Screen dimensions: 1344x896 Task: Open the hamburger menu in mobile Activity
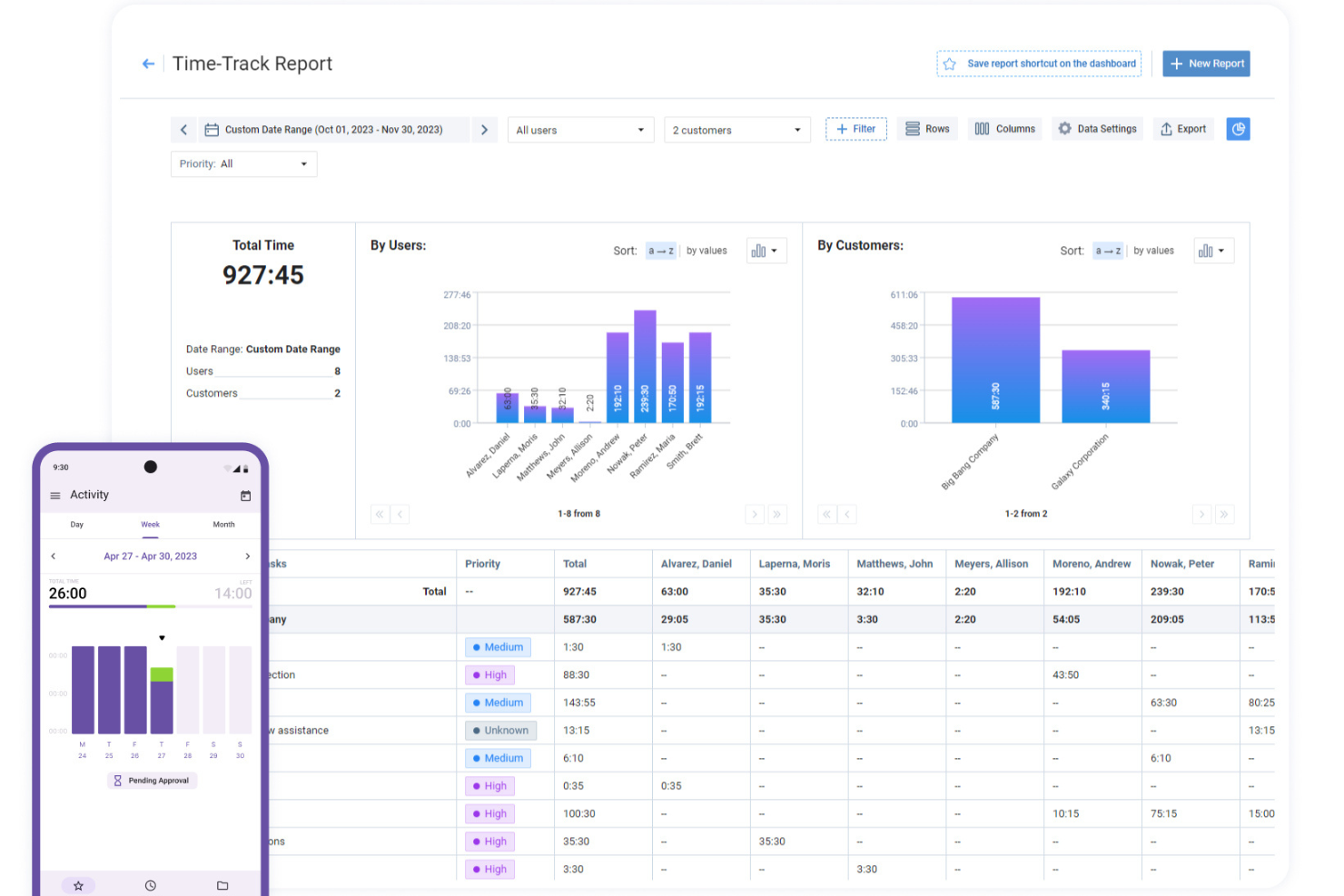tap(55, 496)
